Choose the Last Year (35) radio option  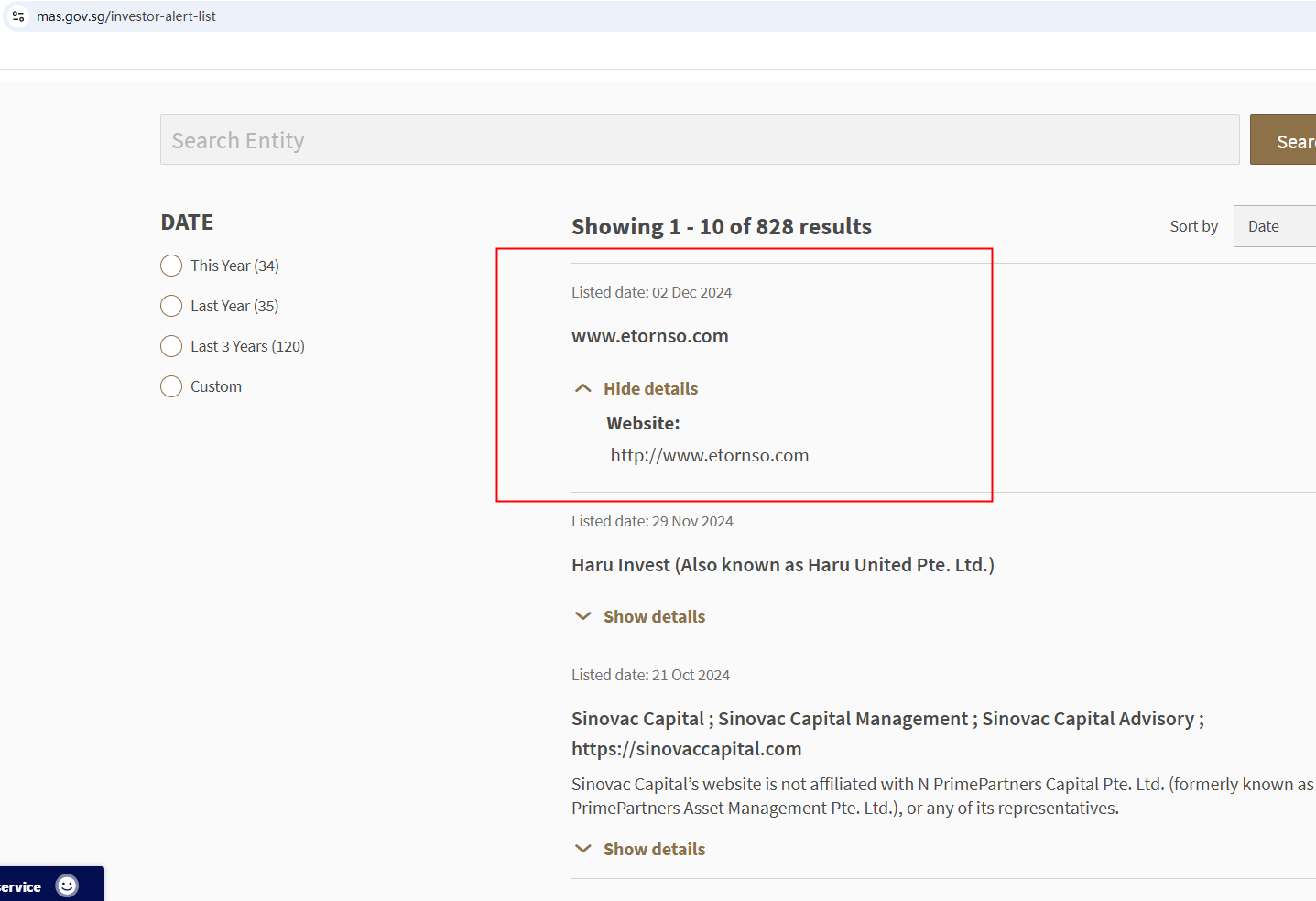[171, 306]
